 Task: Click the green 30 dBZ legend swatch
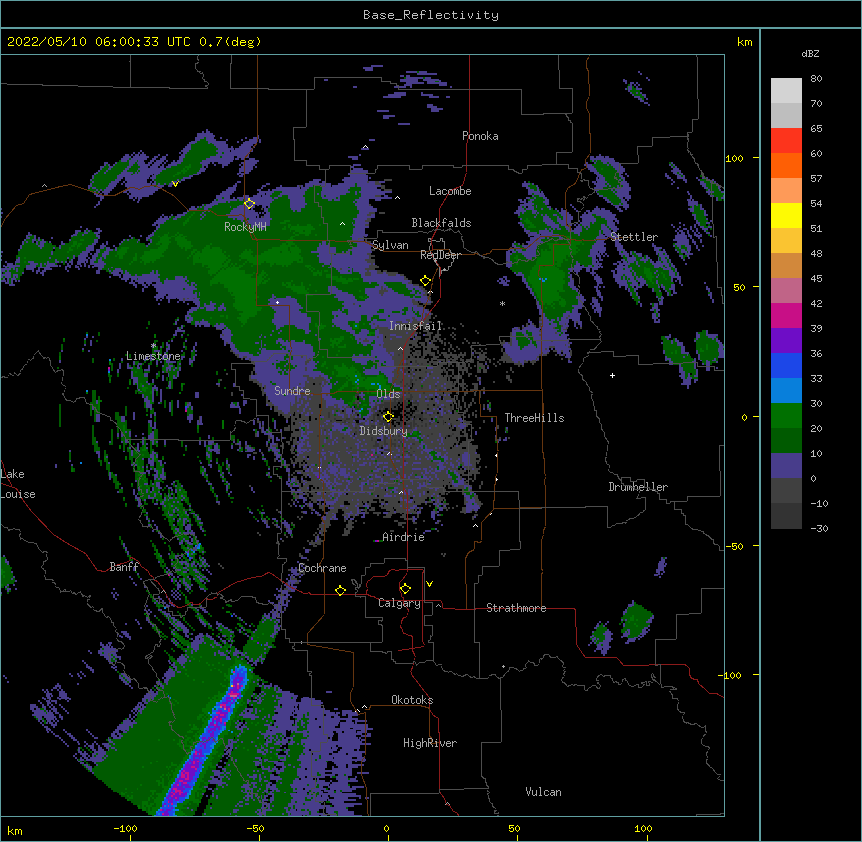tap(786, 416)
